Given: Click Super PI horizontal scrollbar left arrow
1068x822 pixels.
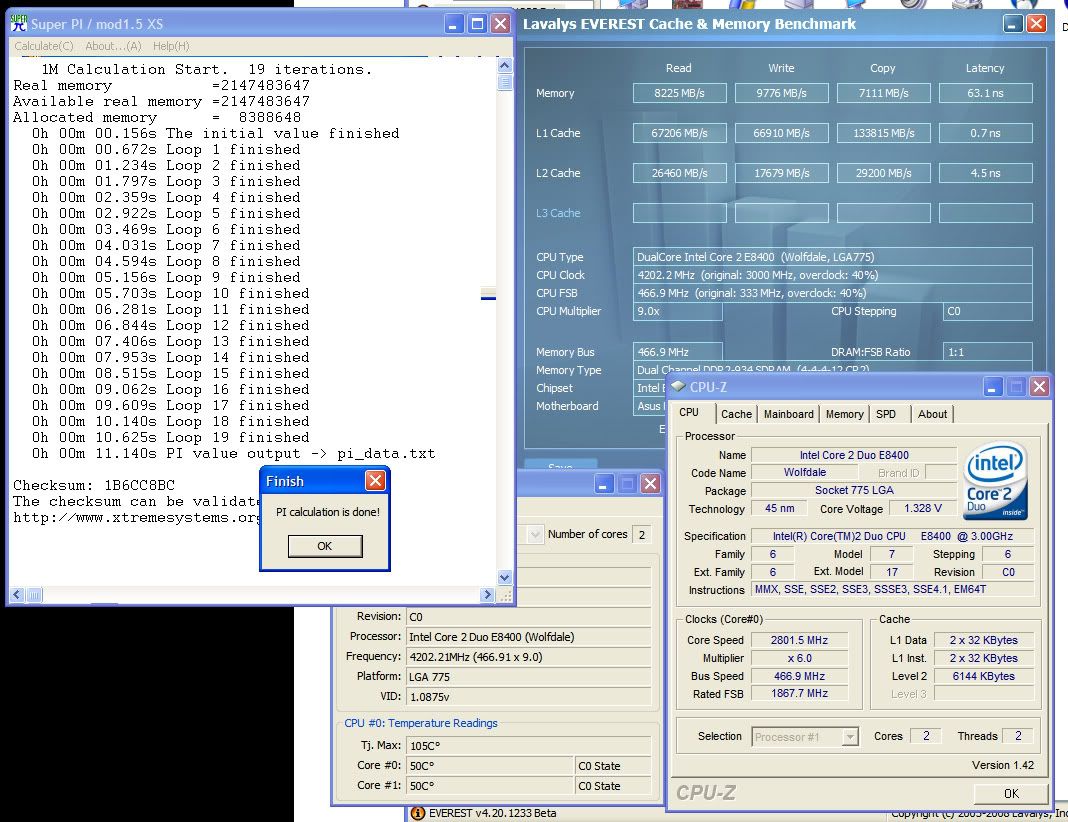Looking at the screenshot, I should click(18, 595).
